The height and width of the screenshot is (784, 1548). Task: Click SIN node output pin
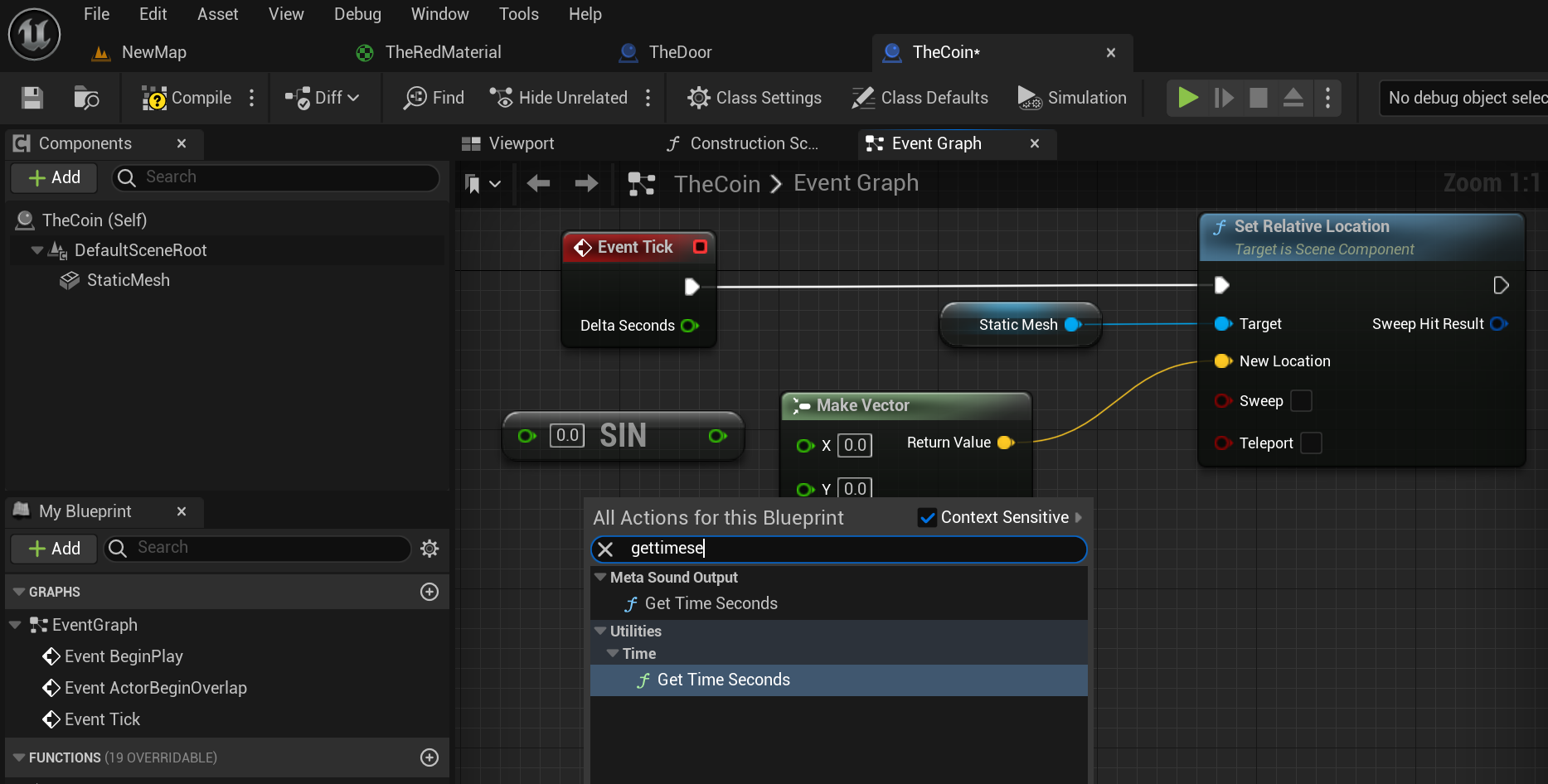coord(718,436)
